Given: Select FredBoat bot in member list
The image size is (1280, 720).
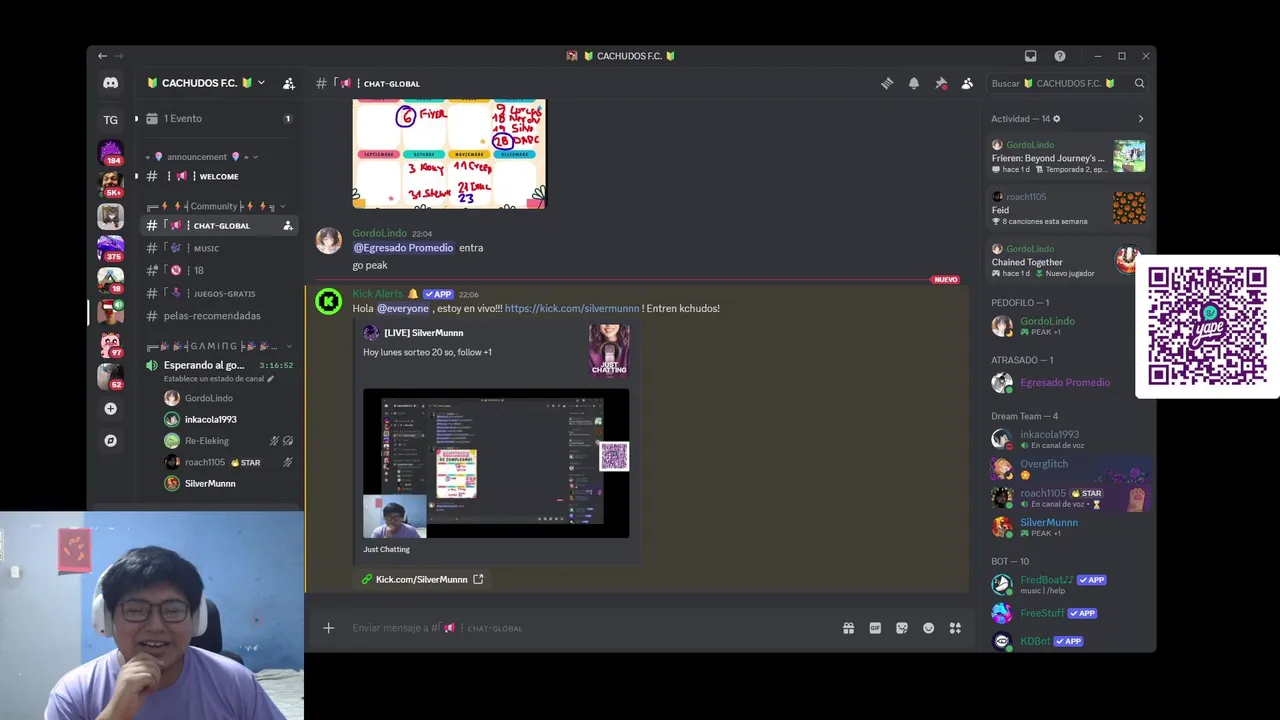Looking at the screenshot, I should [x=1067, y=584].
